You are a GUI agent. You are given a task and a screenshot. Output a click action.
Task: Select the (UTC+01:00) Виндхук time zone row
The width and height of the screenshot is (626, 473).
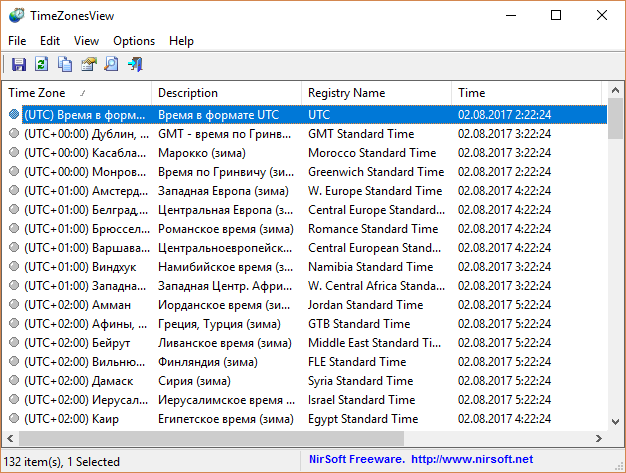[x=305, y=266]
